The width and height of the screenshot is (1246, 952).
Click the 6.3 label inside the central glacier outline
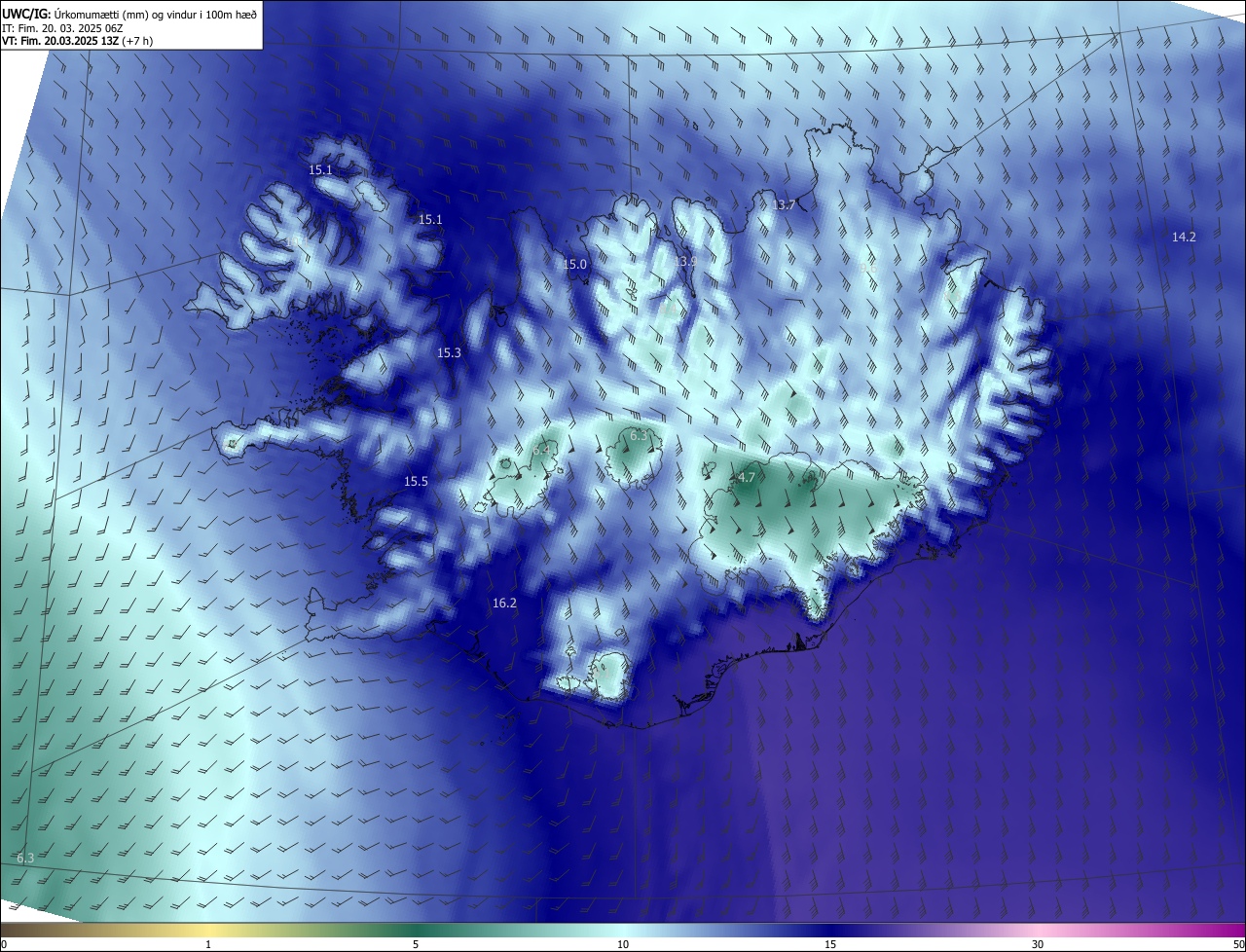(x=639, y=435)
